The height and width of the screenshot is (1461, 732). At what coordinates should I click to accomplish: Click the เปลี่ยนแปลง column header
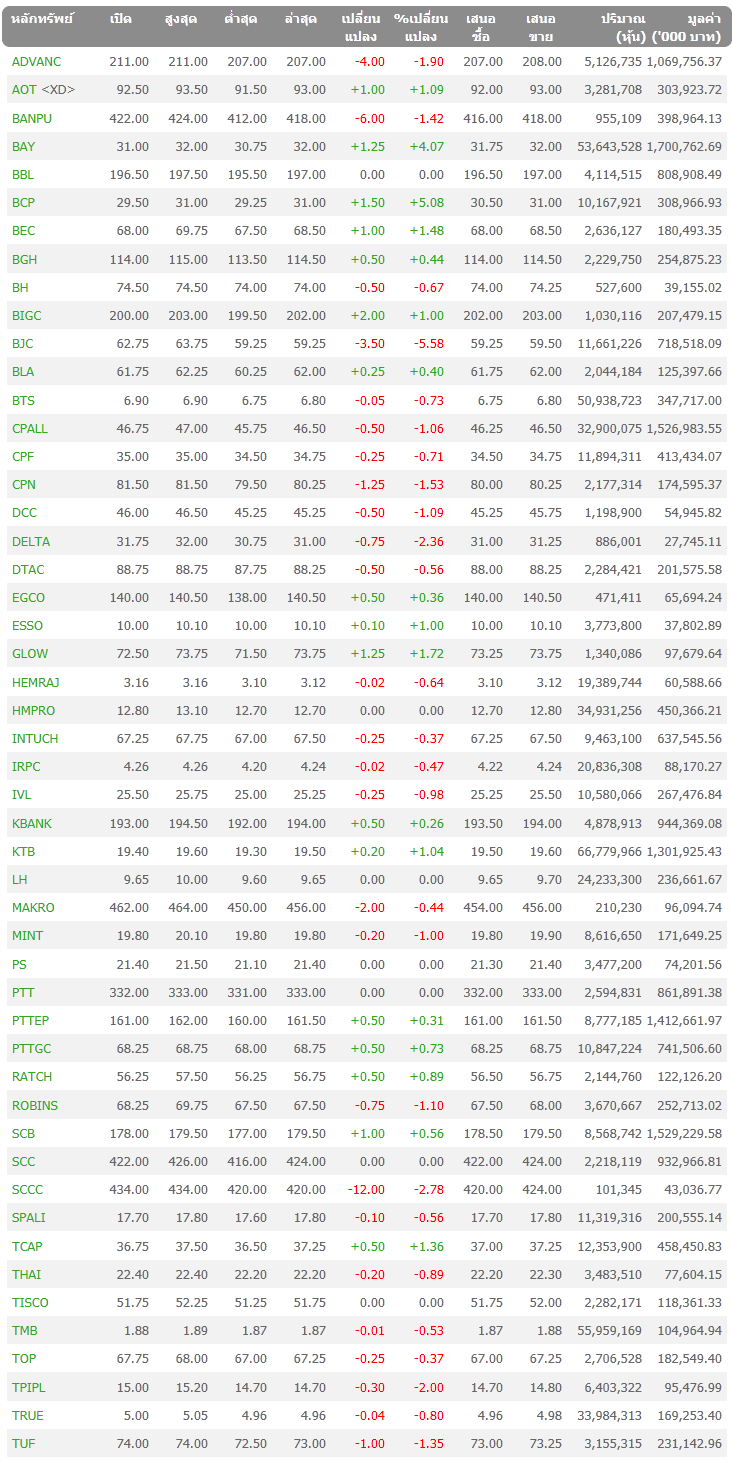pos(360,27)
